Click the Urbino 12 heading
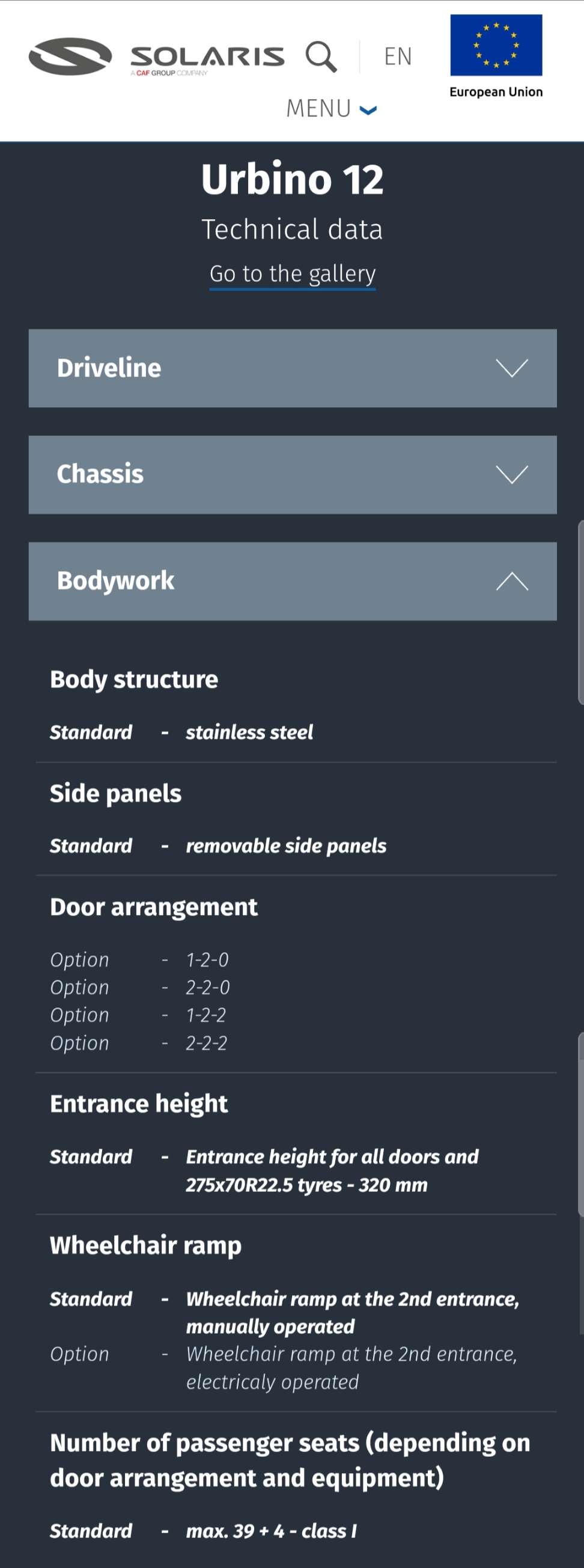584x1568 pixels. point(293,179)
